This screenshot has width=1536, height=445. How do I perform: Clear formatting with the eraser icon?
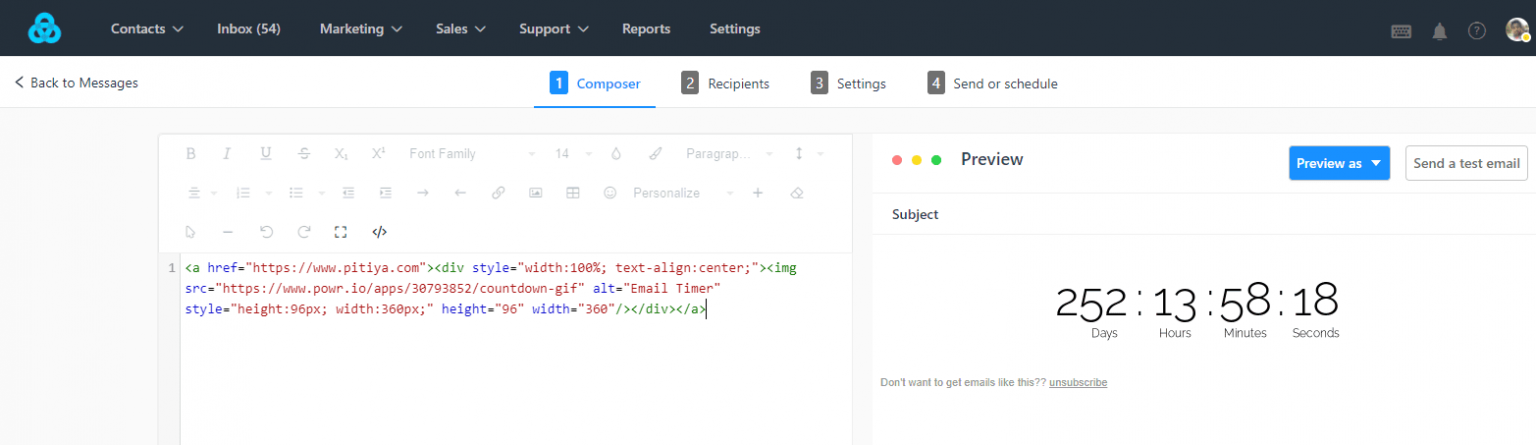tap(796, 193)
